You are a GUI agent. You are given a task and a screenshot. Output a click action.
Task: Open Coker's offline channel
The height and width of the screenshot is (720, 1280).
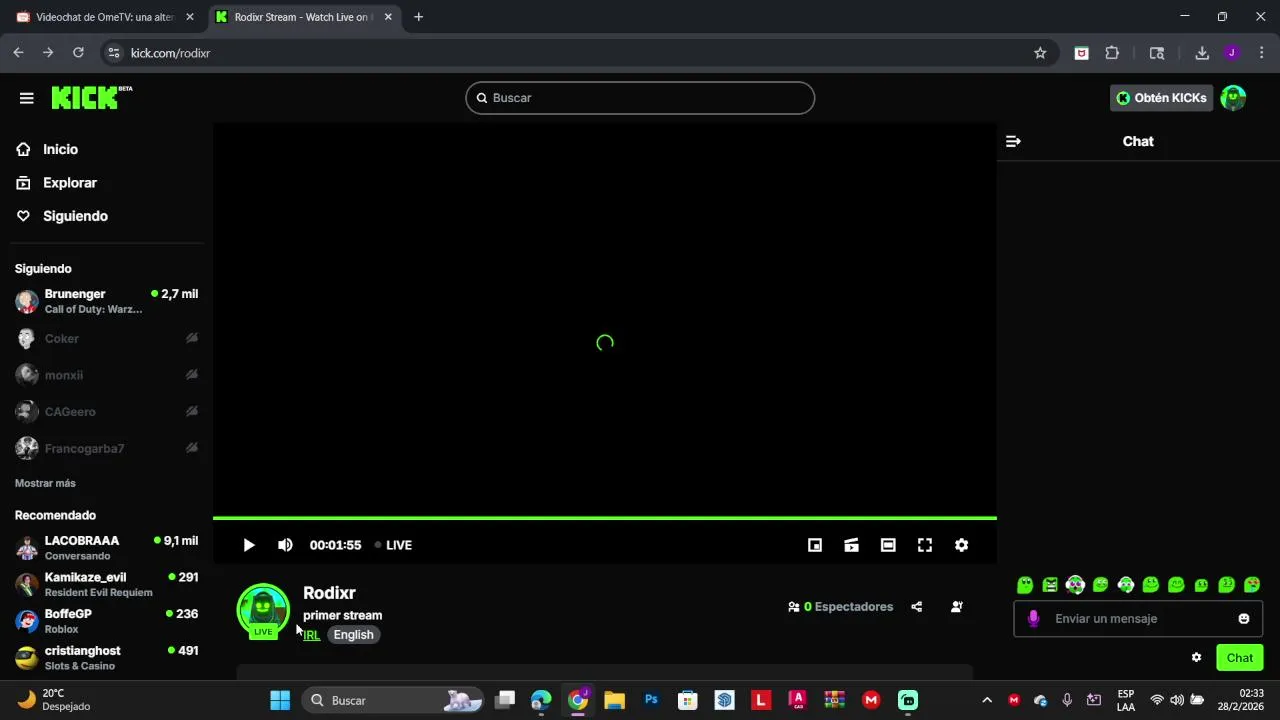(x=106, y=339)
